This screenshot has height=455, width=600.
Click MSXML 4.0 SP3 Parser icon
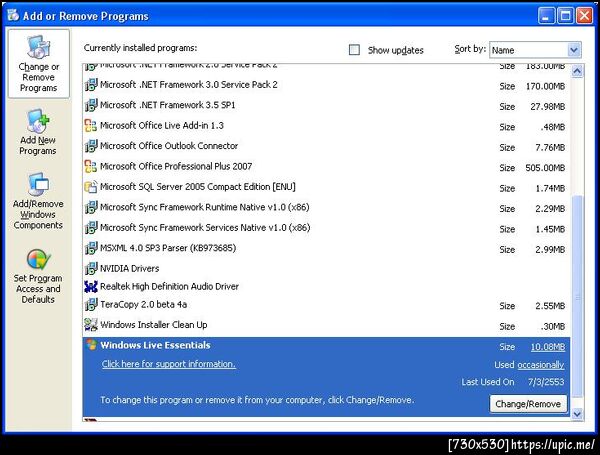click(x=91, y=248)
